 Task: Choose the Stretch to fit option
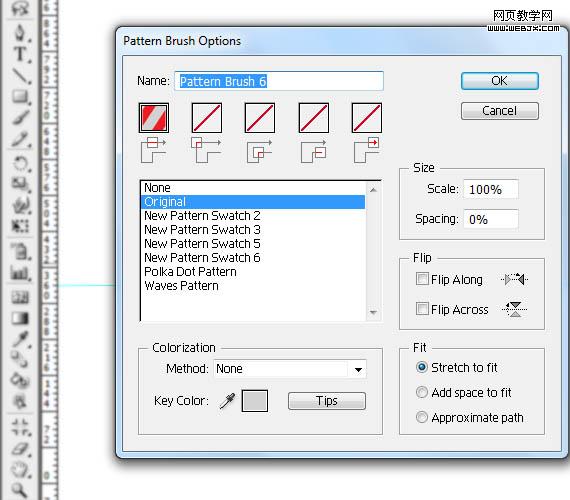tap(422, 367)
